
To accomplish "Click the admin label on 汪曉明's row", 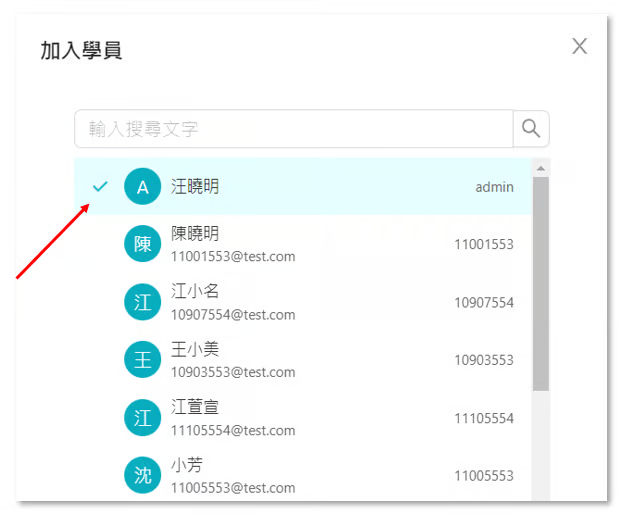I will tap(494, 187).
